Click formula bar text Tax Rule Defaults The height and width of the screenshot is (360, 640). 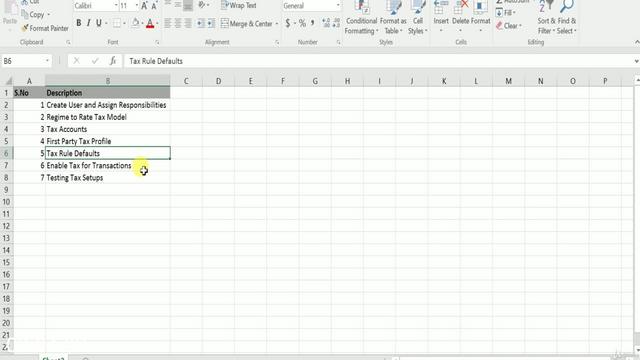point(156,61)
